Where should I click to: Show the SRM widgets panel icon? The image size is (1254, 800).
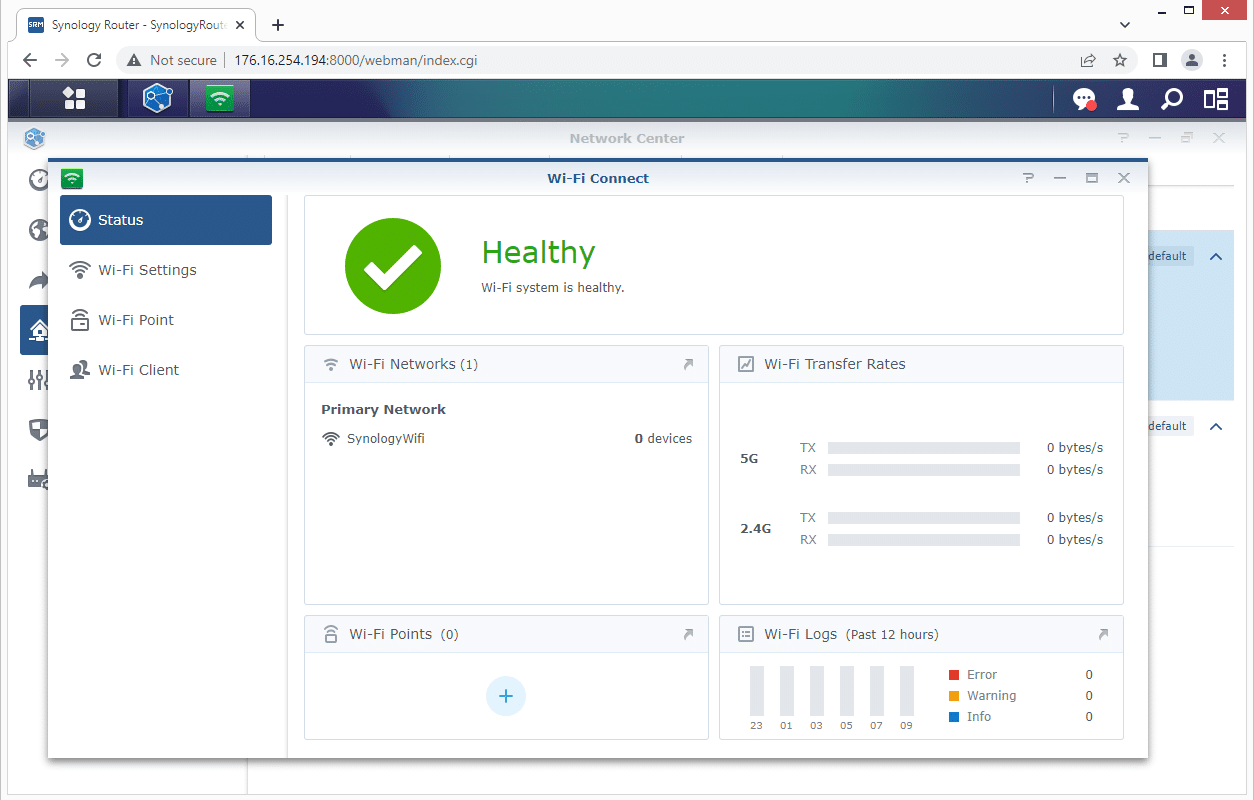(1216, 98)
